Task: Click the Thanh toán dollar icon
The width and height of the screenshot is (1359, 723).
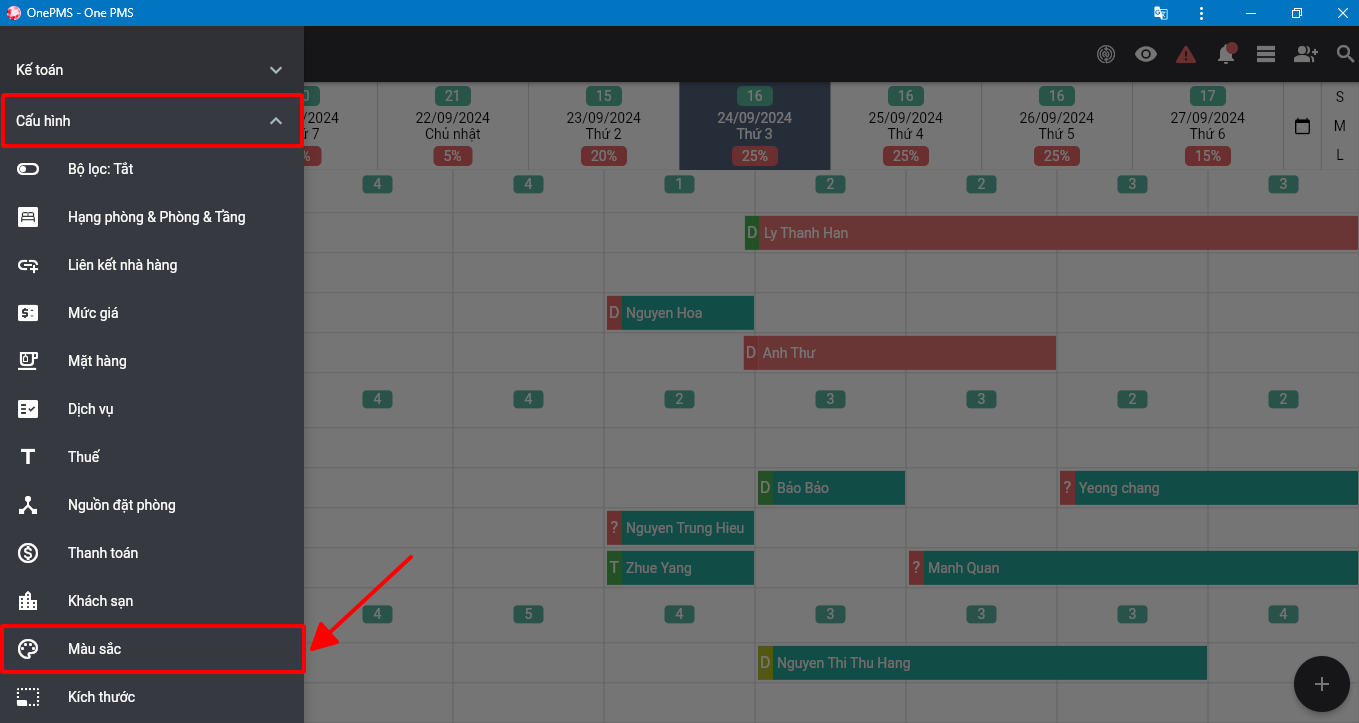Action: point(28,553)
